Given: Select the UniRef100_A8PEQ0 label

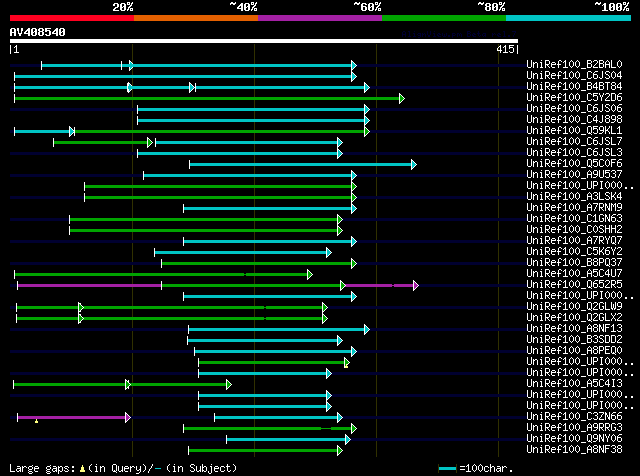Looking at the screenshot, I should 574,351.
